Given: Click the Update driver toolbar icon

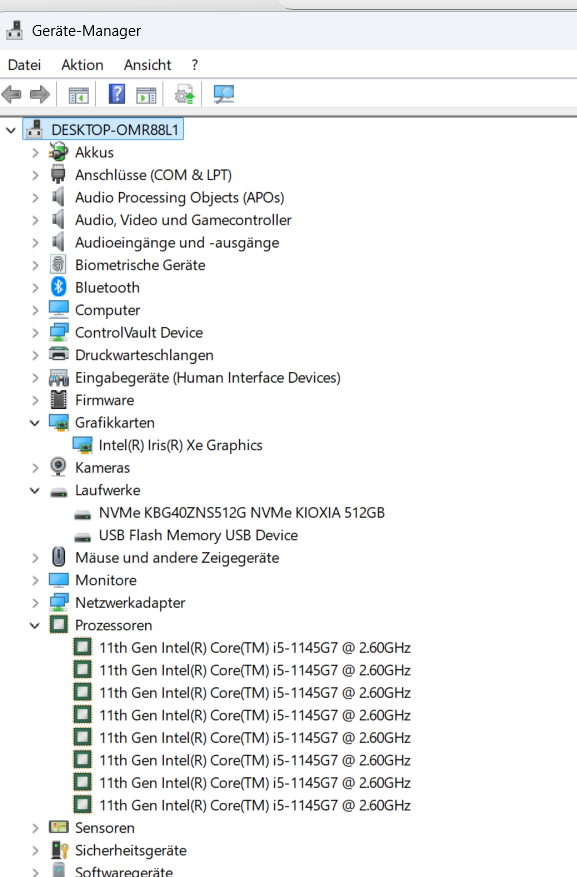Looking at the screenshot, I should point(185,94).
